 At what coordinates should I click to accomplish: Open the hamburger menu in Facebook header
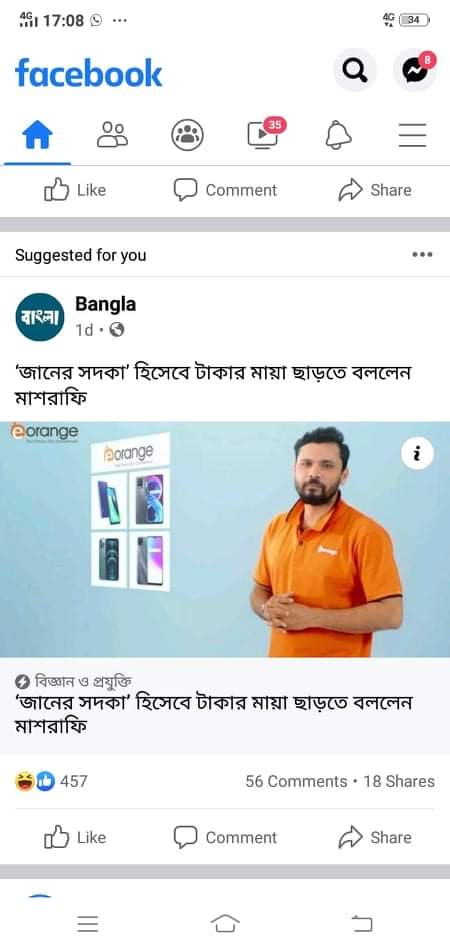pyautogui.click(x=412, y=135)
